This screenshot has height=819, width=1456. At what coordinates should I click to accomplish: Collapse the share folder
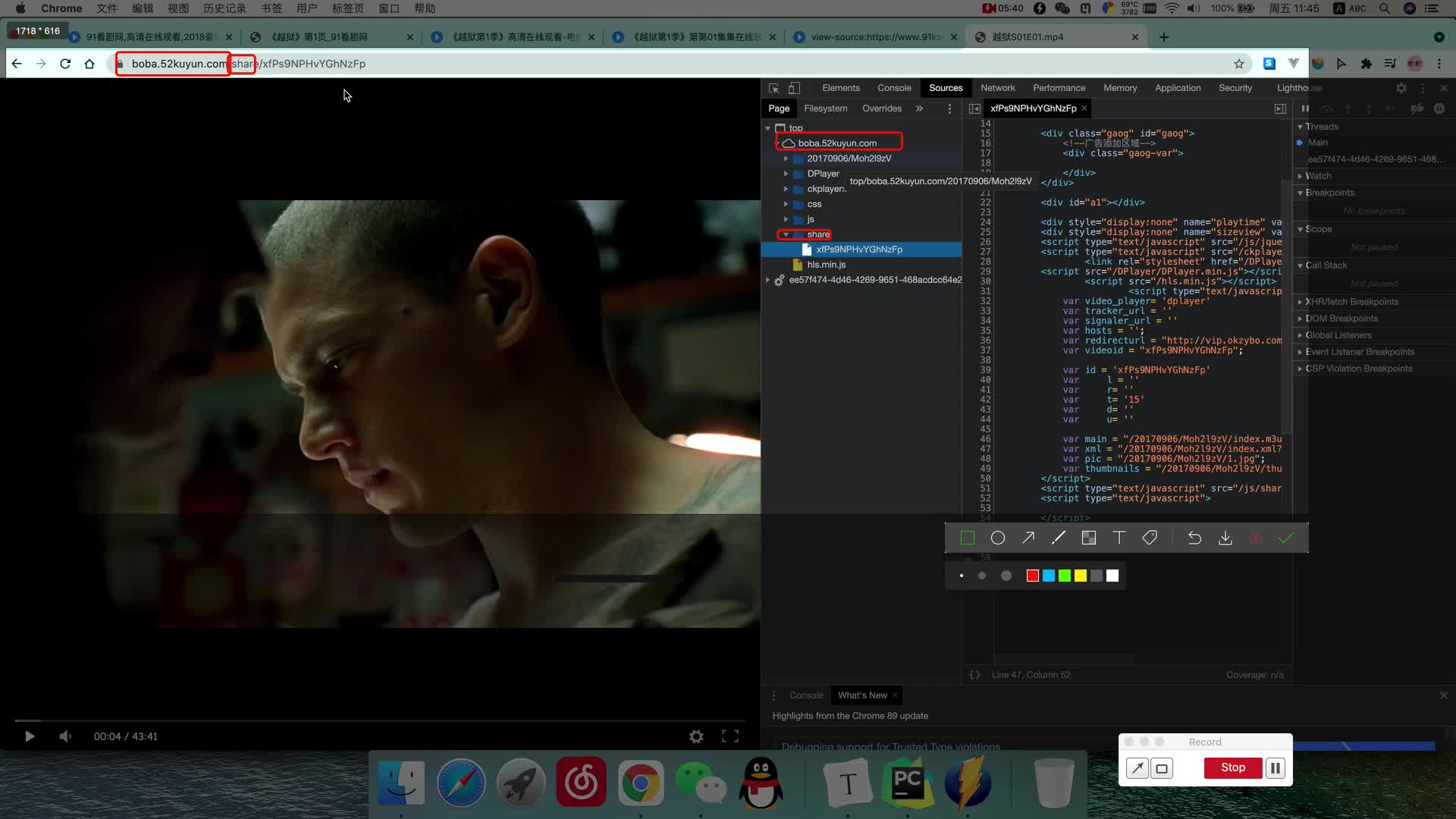point(786,234)
